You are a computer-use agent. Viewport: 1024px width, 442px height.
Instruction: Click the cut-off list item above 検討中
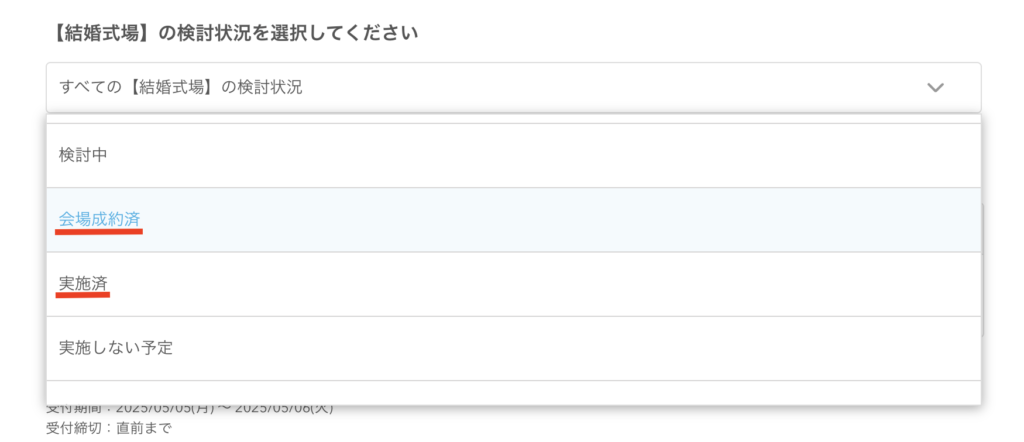[513, 118]
